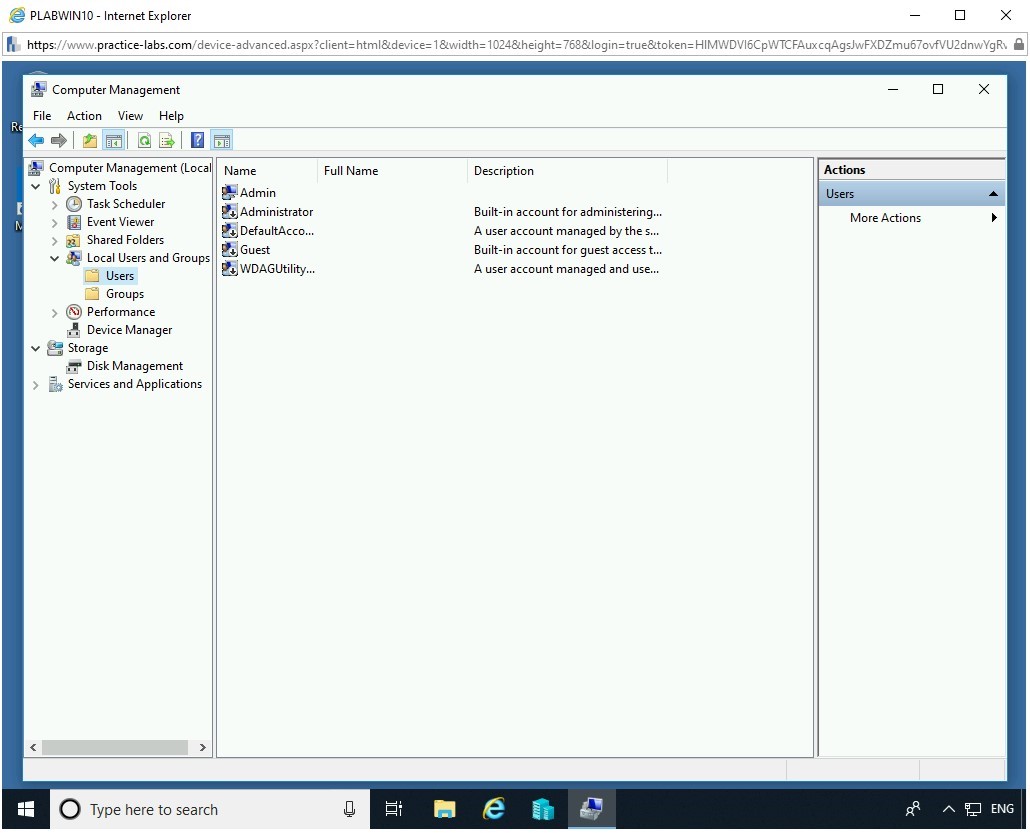Collapse the Users section in Actions pane
The width and height of the screenshot is (1030, 833).
(993, 194)
